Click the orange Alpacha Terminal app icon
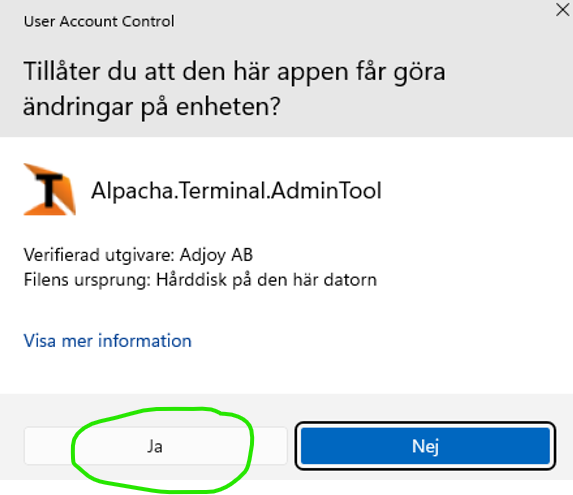573x495 pixels. pyautogui.click(x=50, y=189)
